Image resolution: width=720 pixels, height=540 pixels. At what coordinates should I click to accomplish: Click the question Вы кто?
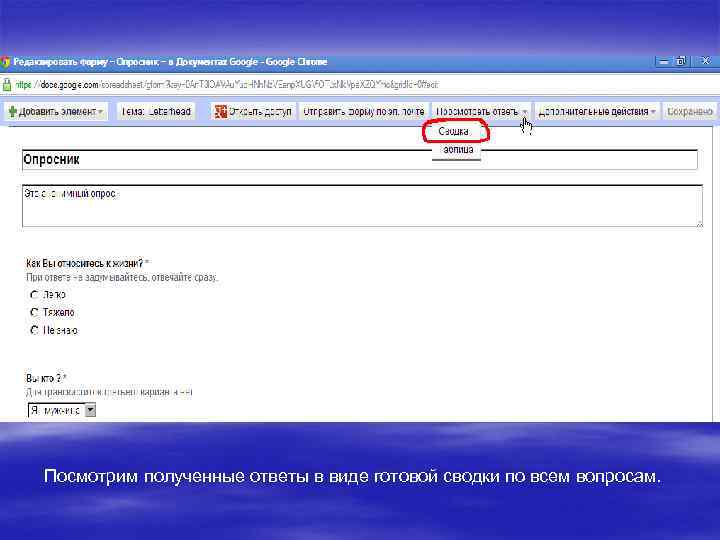(x=43, y=378)
